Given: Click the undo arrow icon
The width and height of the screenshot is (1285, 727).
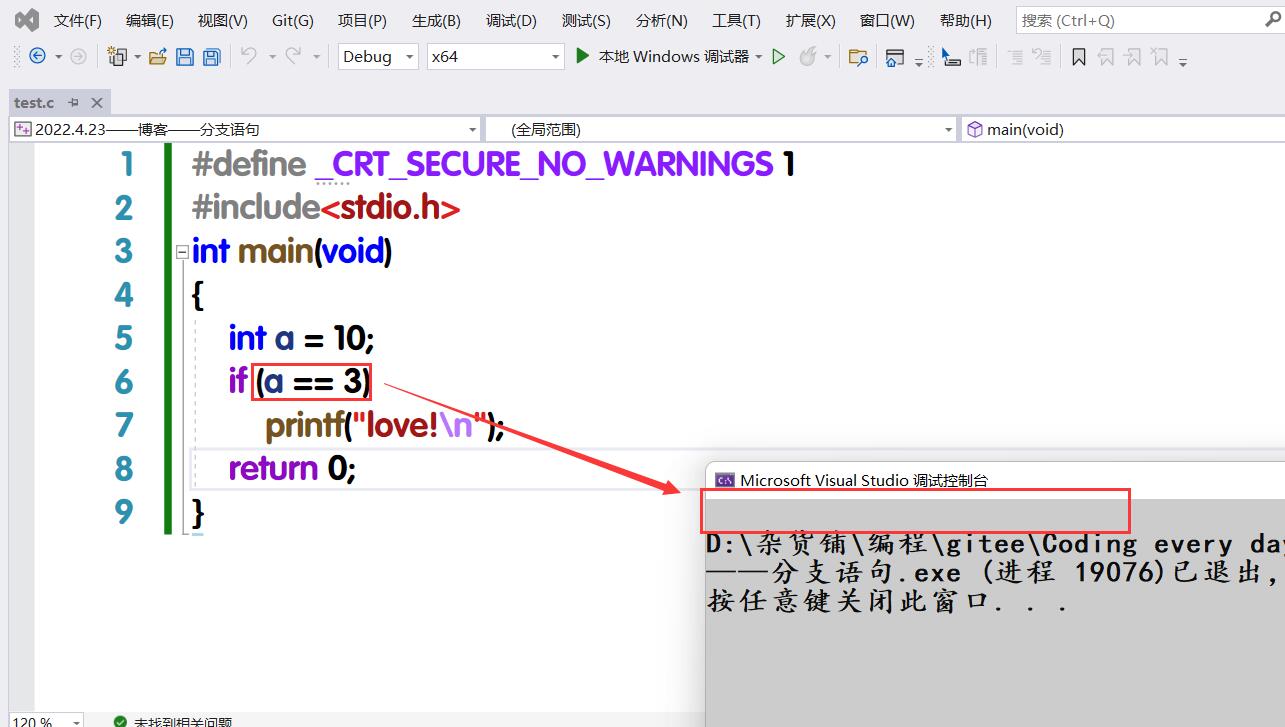Looking at the screenshot, I should click(249, 56).
